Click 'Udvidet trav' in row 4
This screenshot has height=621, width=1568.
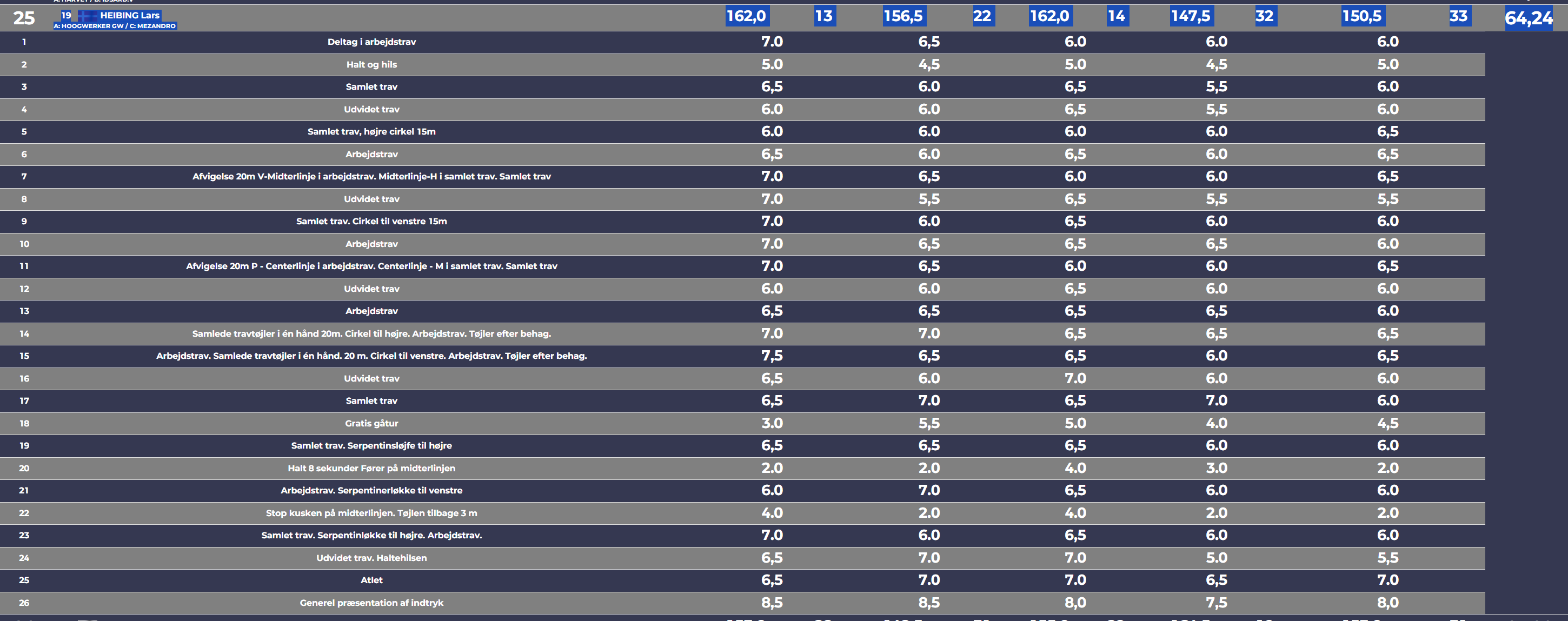pos(371,110)
